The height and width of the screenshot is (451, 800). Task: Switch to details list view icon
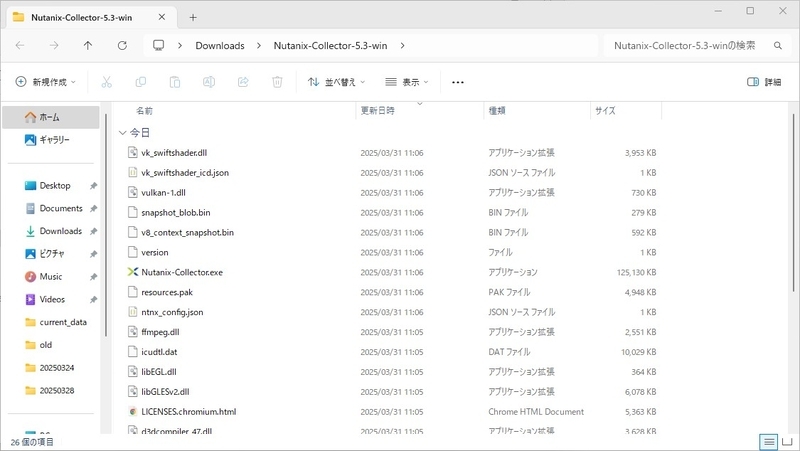click(768, 442)
